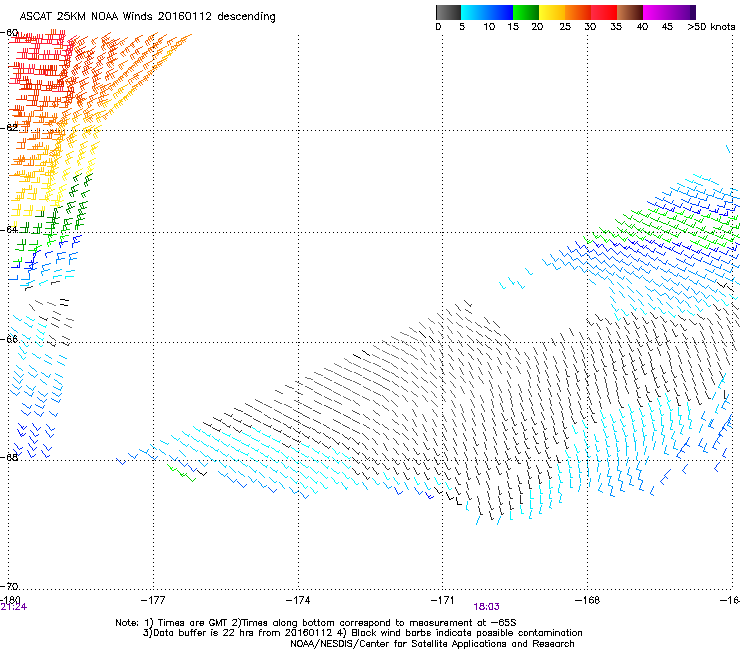Click the gray 0-5 knot color bar segment
The image size is (740, 650).
click(x=448, y=12)
